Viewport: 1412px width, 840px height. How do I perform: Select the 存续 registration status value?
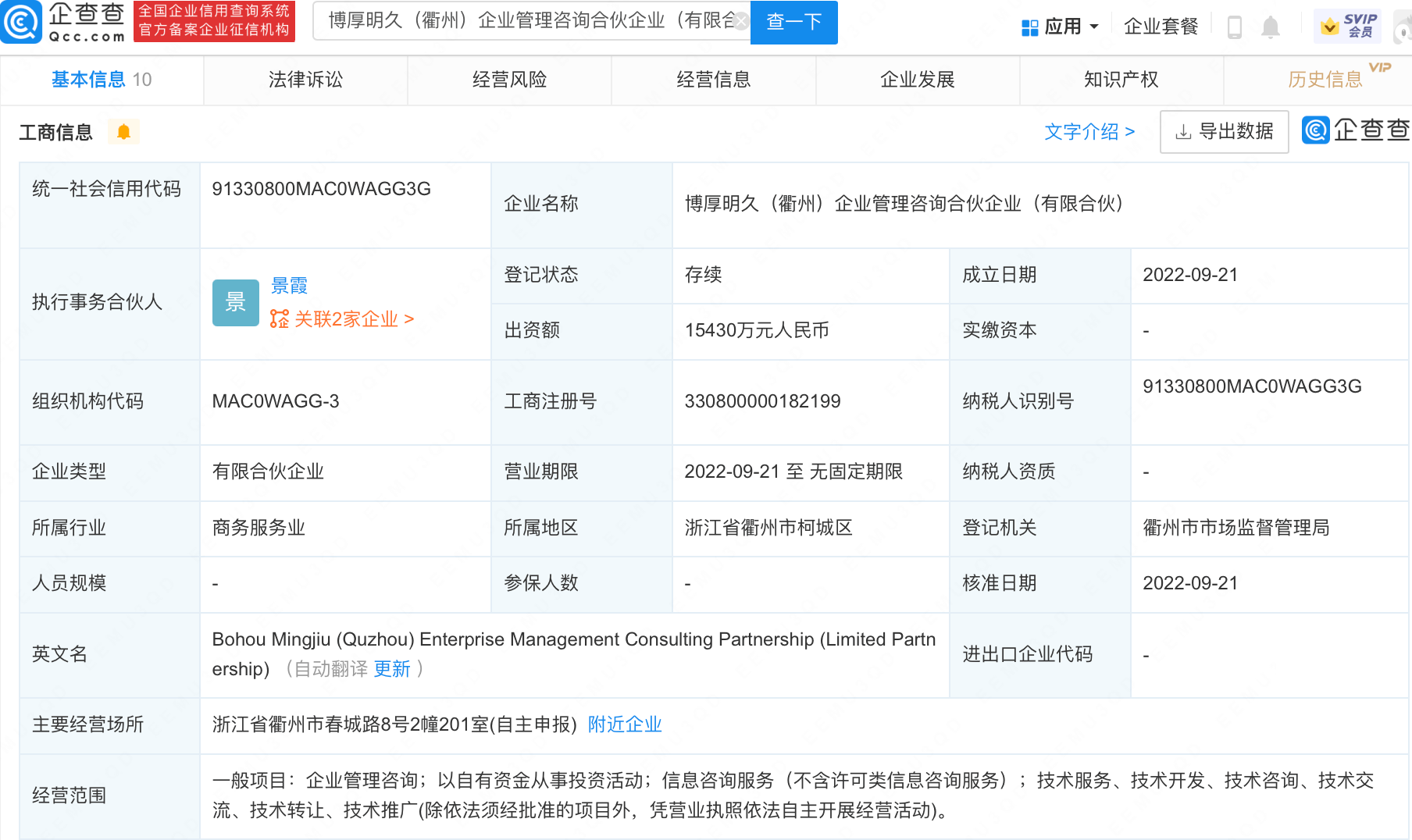click(x=703, y=275)
